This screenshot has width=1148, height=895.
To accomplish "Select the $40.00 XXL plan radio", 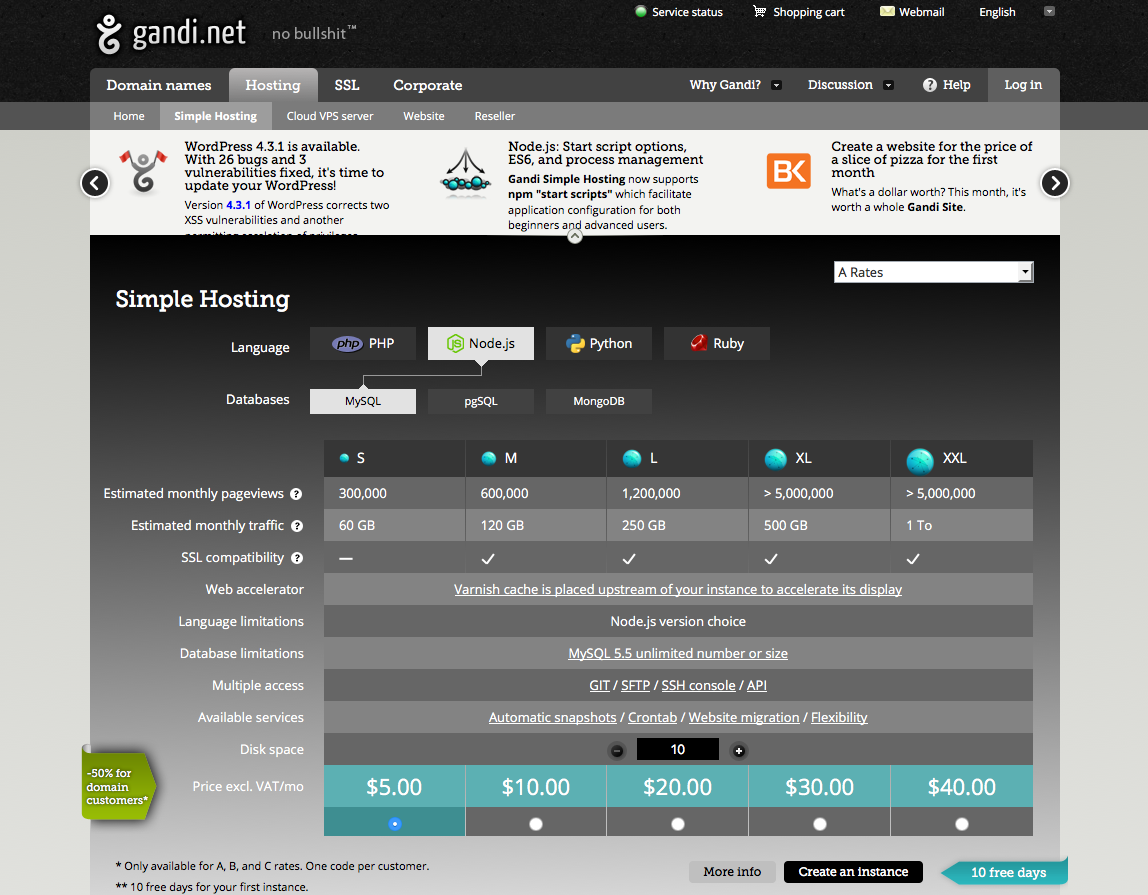I will click(x=962, y=824).
